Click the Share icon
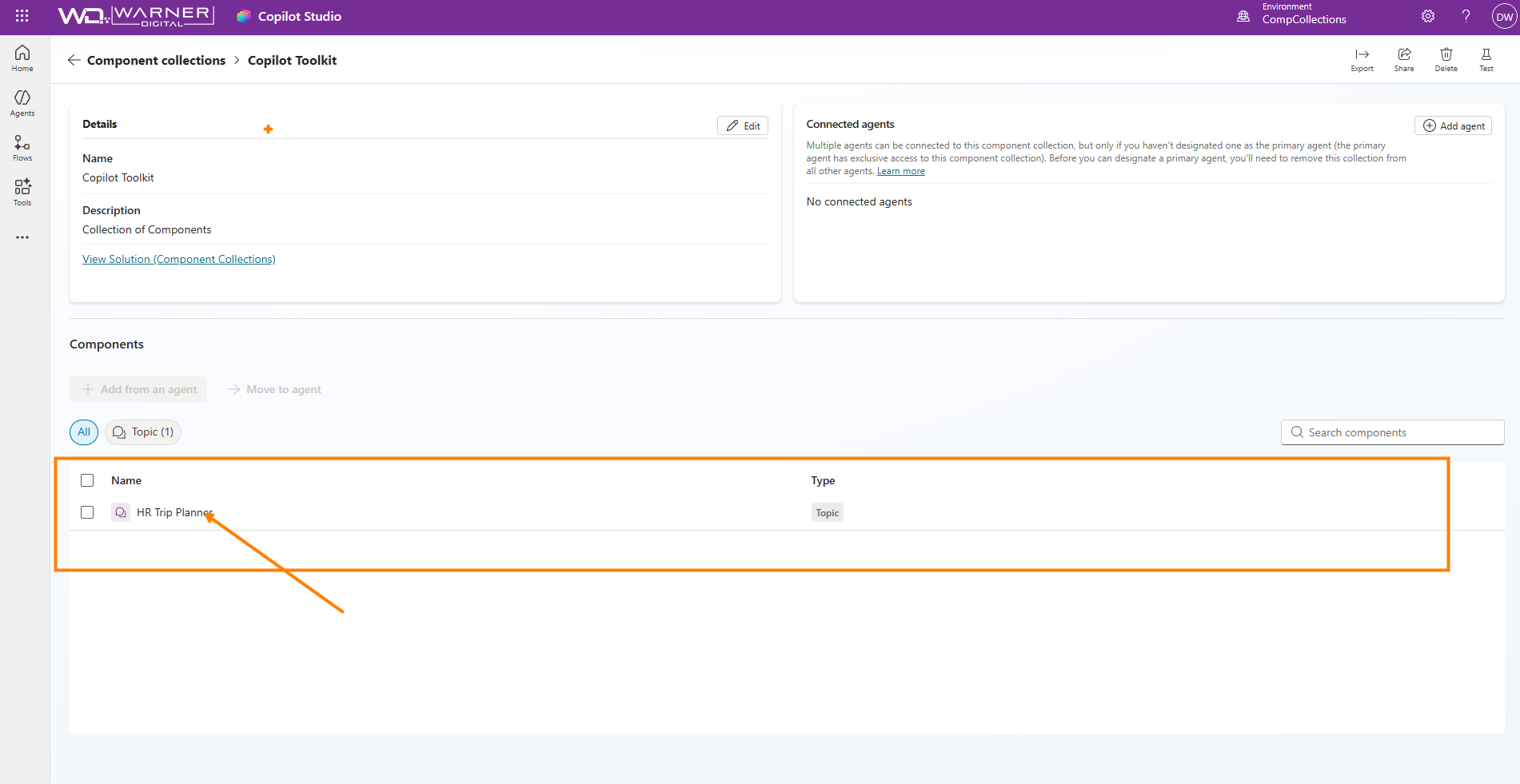This screenshot has width=1520, height=784. [x=1404, y=59]
